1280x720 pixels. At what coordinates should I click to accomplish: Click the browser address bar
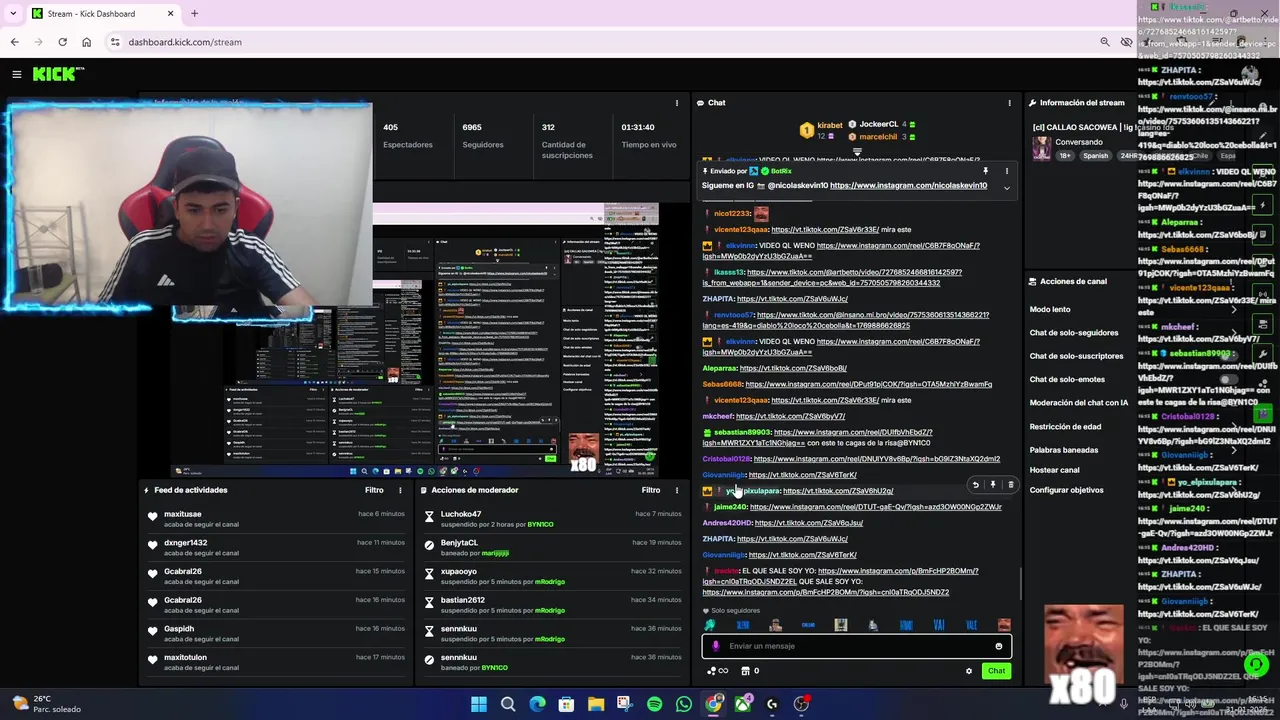click(600, 42)
